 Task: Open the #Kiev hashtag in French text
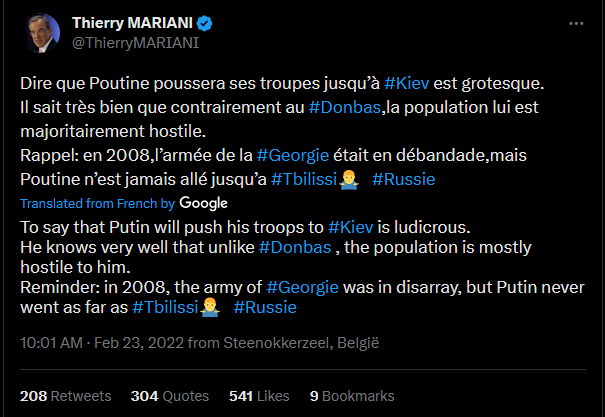(407, 83)
